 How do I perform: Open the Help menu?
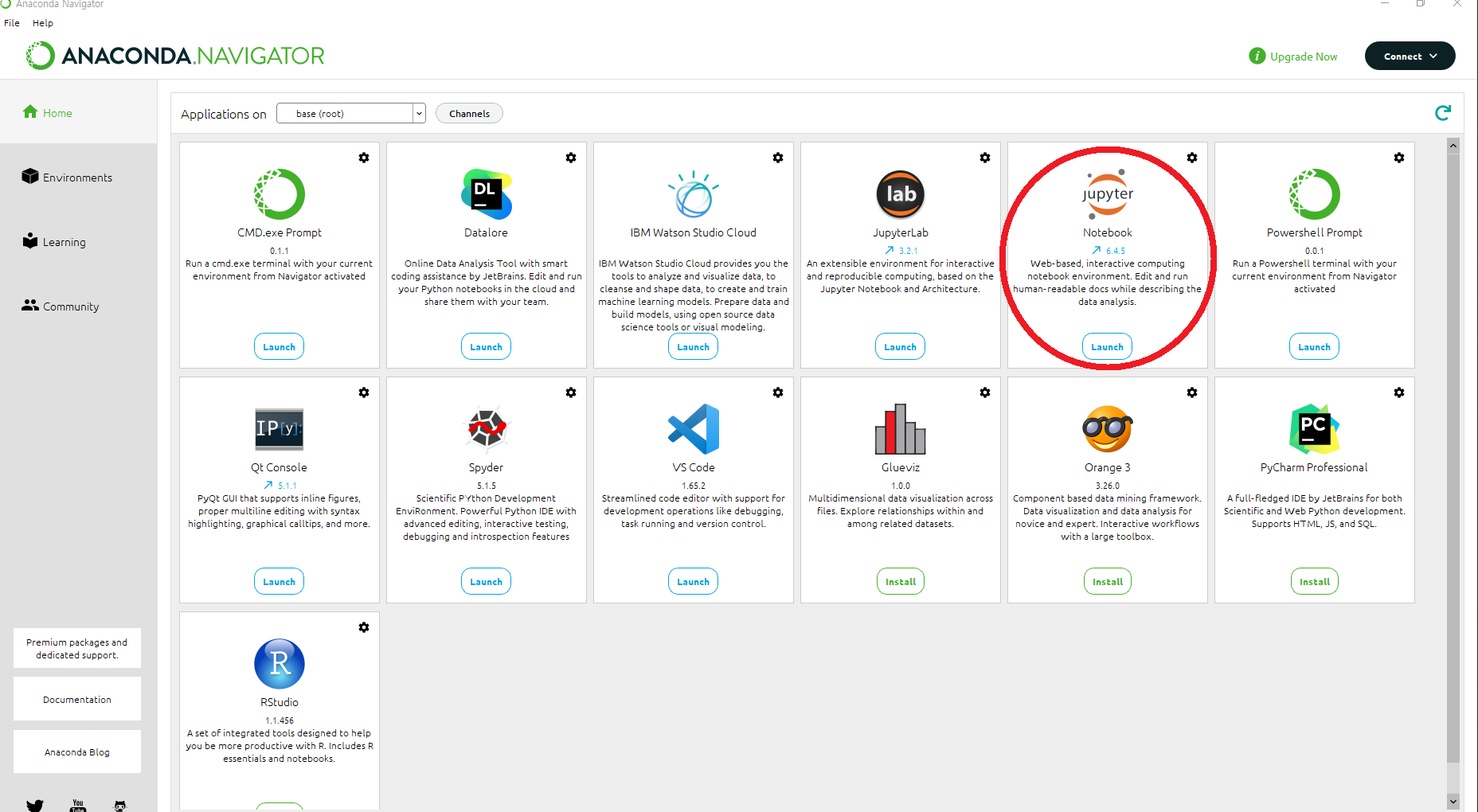[x=43, y=23]
